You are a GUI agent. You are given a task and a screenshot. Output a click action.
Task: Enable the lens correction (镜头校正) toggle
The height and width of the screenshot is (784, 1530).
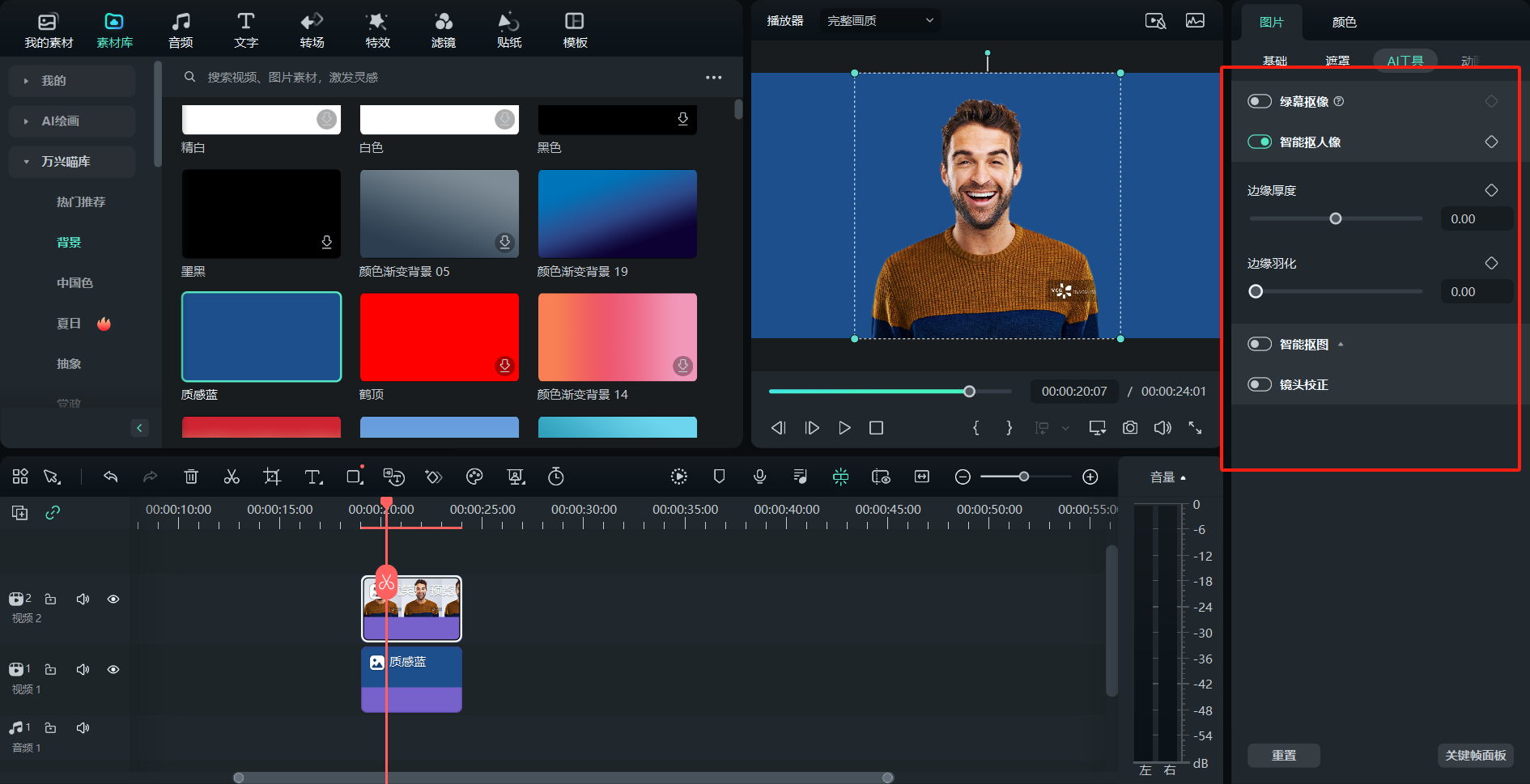pyautogui.click(x=1260, y=384)
